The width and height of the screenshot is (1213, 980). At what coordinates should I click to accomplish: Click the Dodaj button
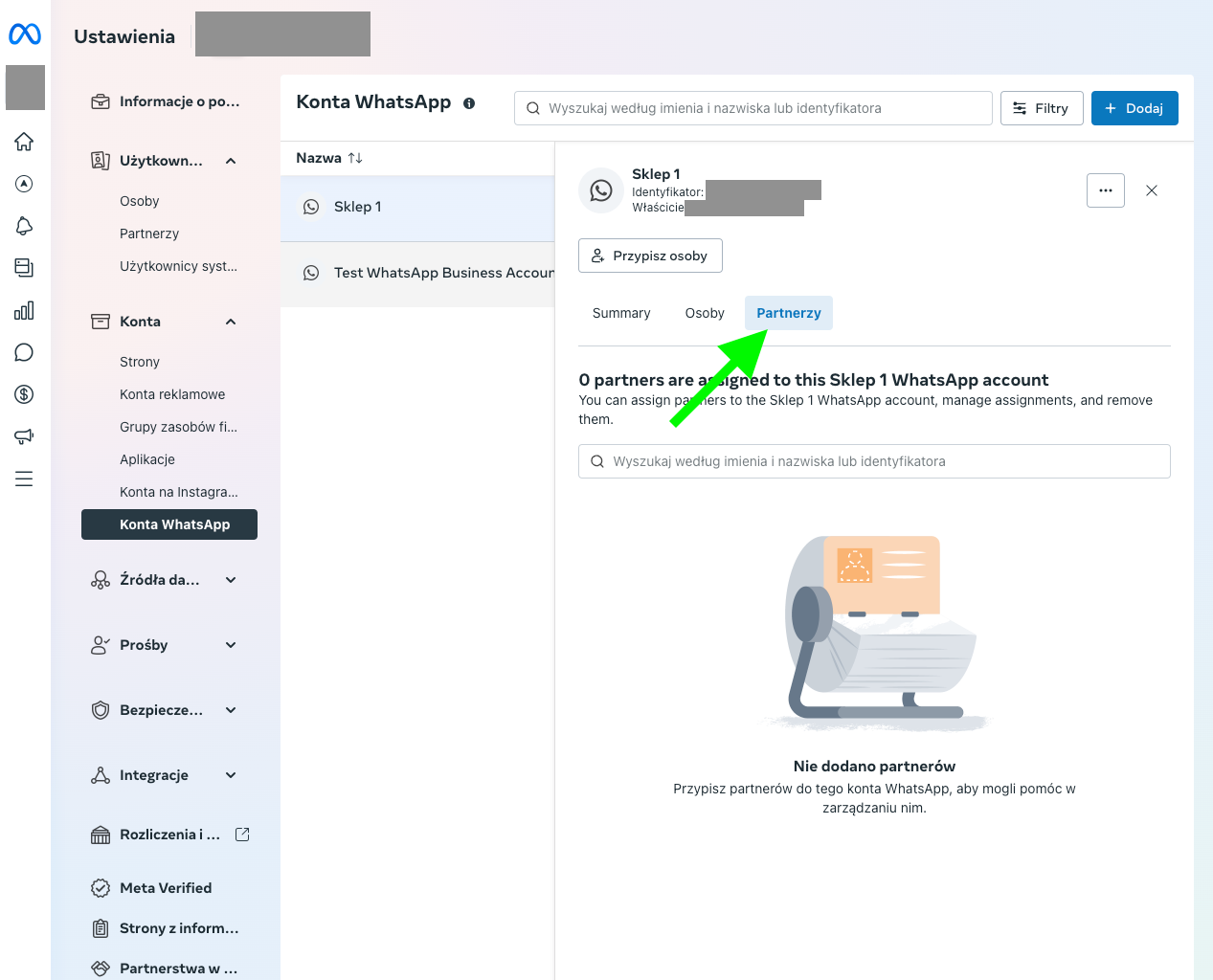click(1134, 108)
